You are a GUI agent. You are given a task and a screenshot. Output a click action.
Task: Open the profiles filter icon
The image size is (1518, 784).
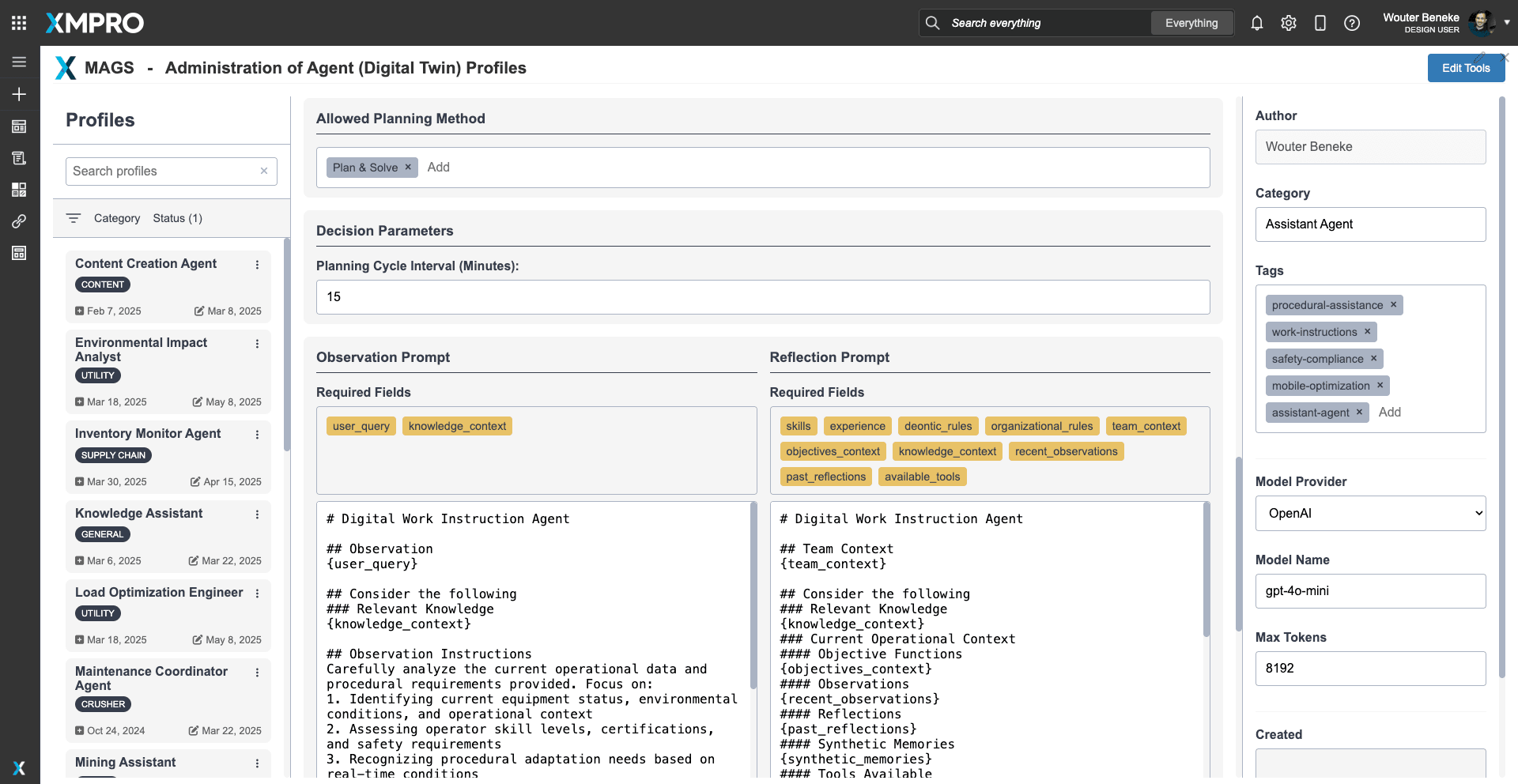click(74, 218)
